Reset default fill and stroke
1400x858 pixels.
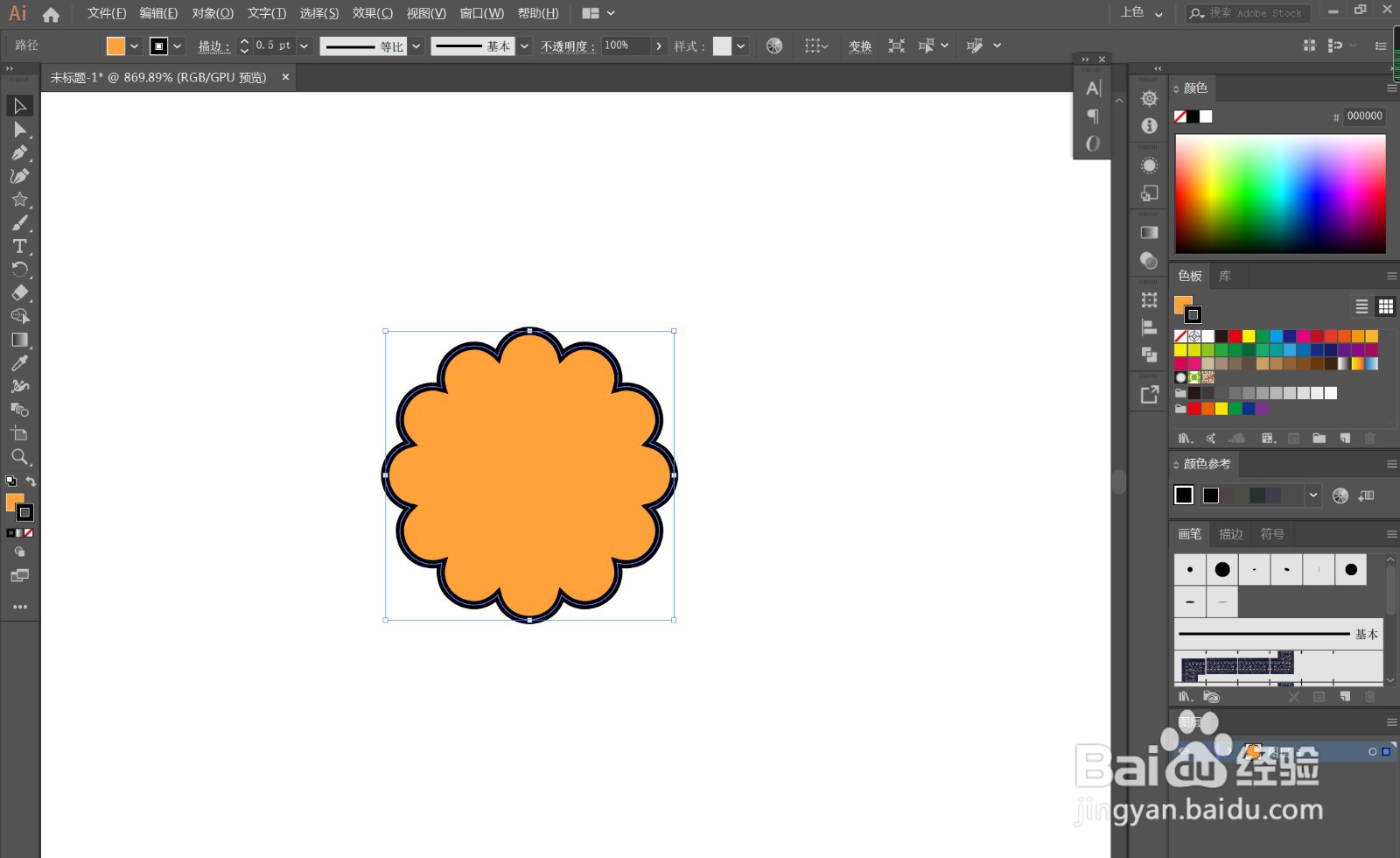click(x=10, y=482)
